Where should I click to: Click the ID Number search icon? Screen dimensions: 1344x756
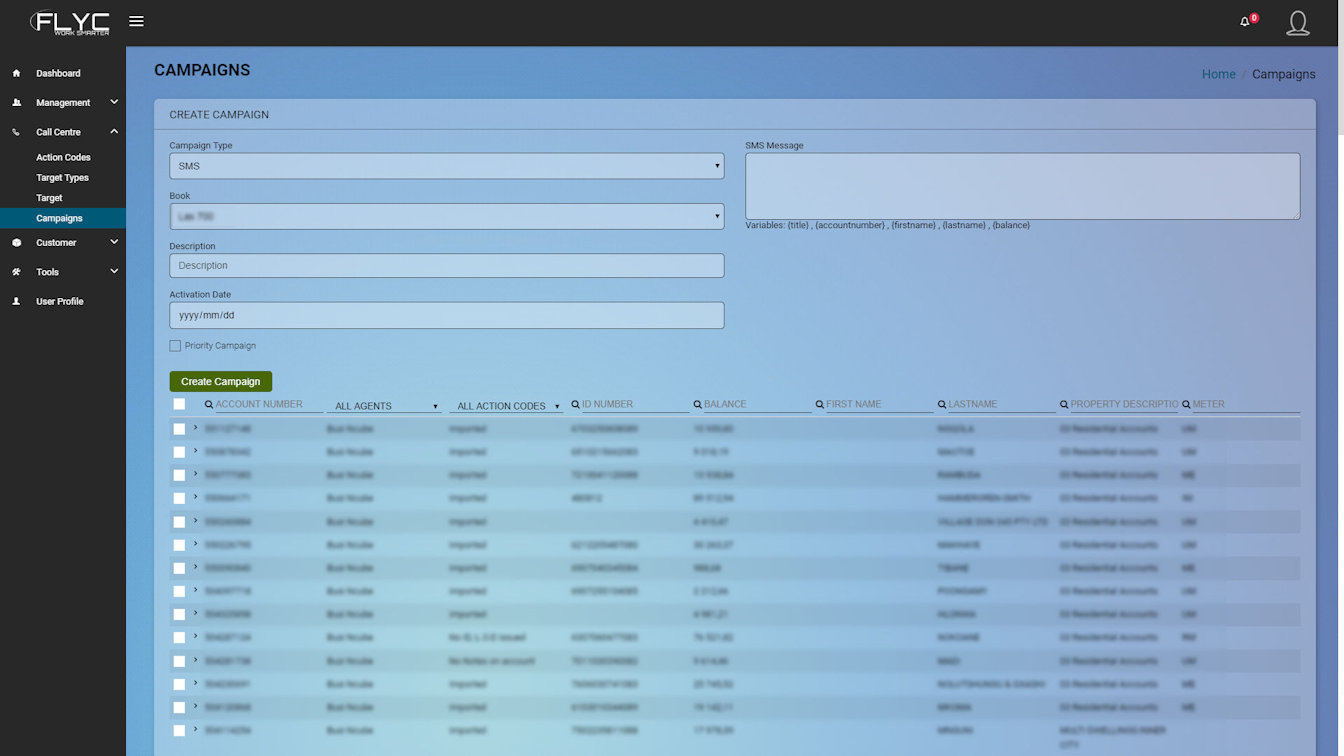[x=575, y=404]
